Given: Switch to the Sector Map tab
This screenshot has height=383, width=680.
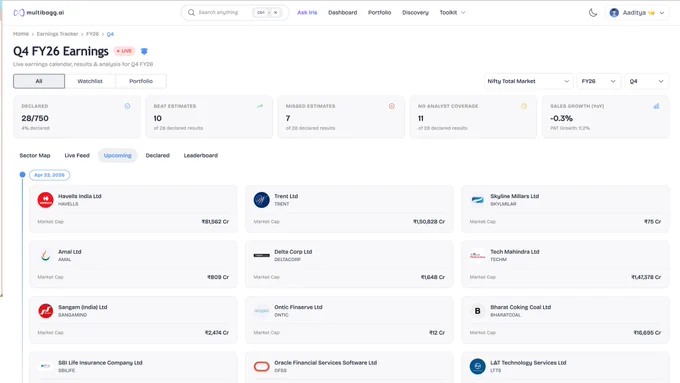Looking at the screenshot, I should [x=35, y=155].
